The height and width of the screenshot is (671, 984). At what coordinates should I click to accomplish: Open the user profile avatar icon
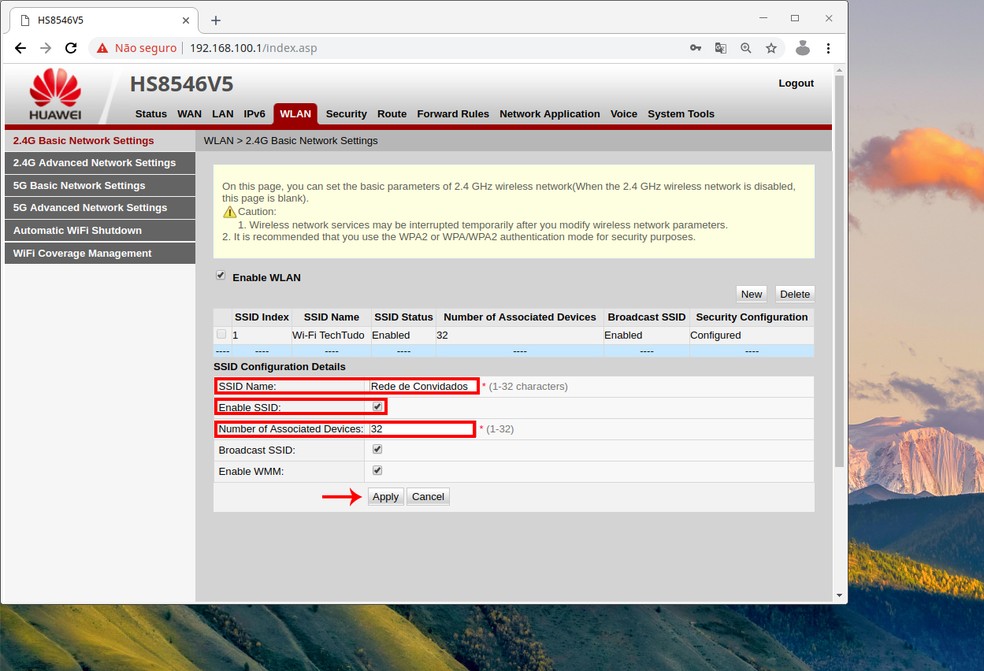click(803, 48)
